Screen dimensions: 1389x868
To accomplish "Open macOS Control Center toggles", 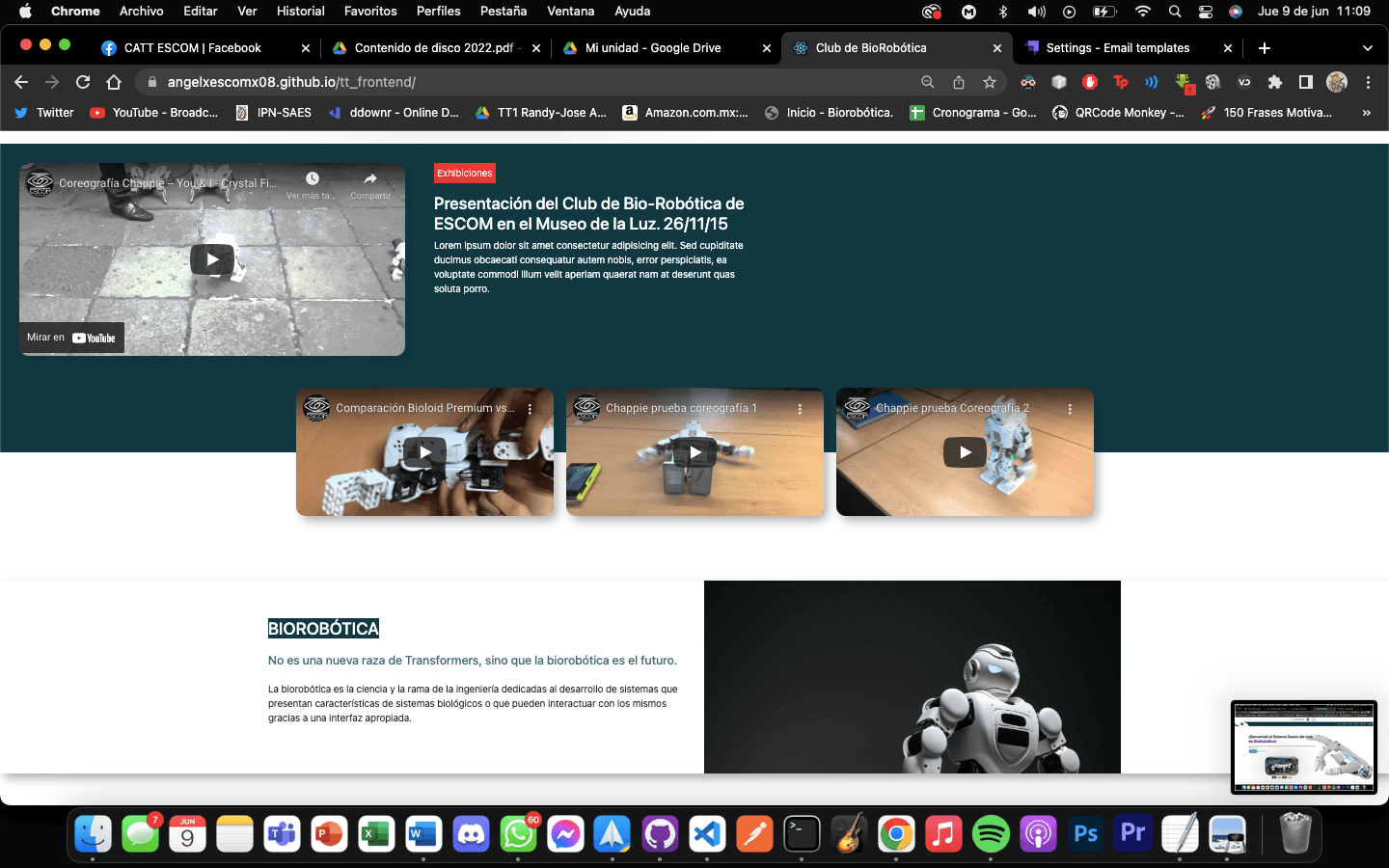I will point(1206,12).
